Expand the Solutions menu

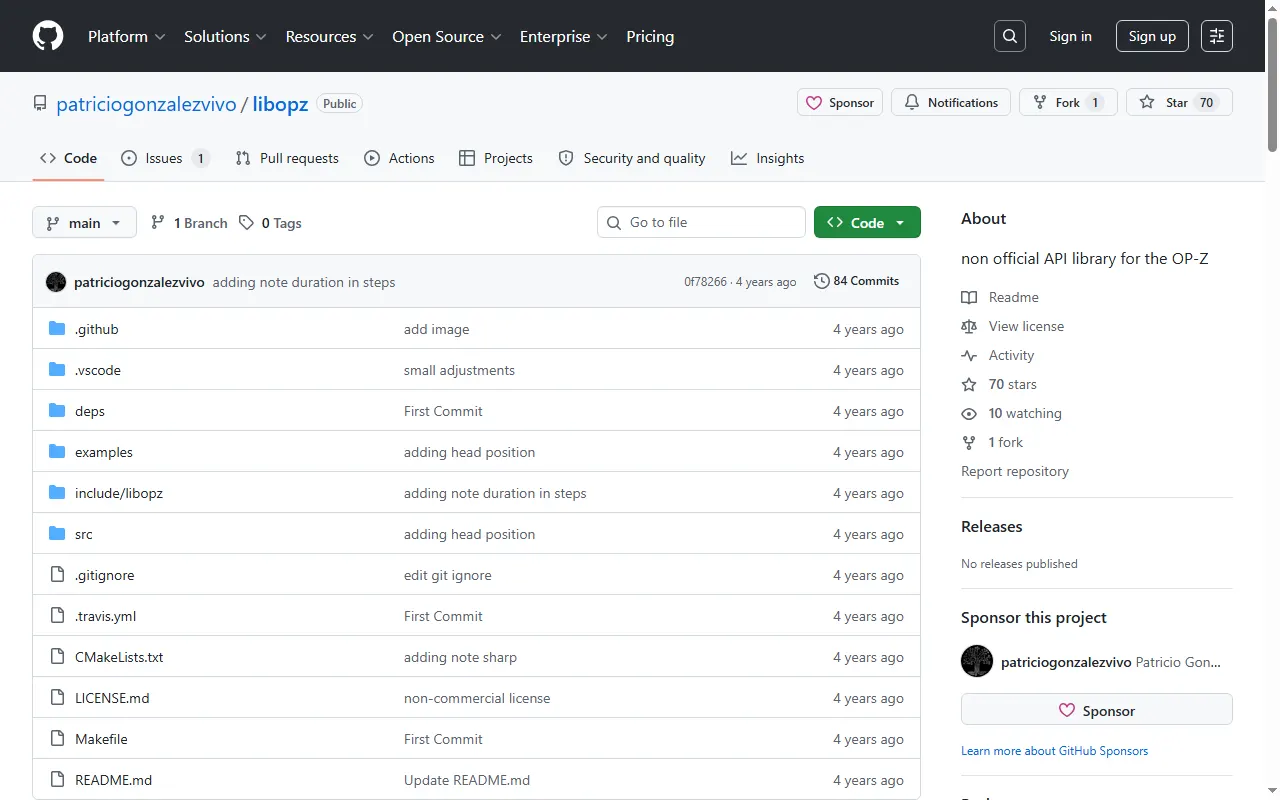click(x=225, y=36)
